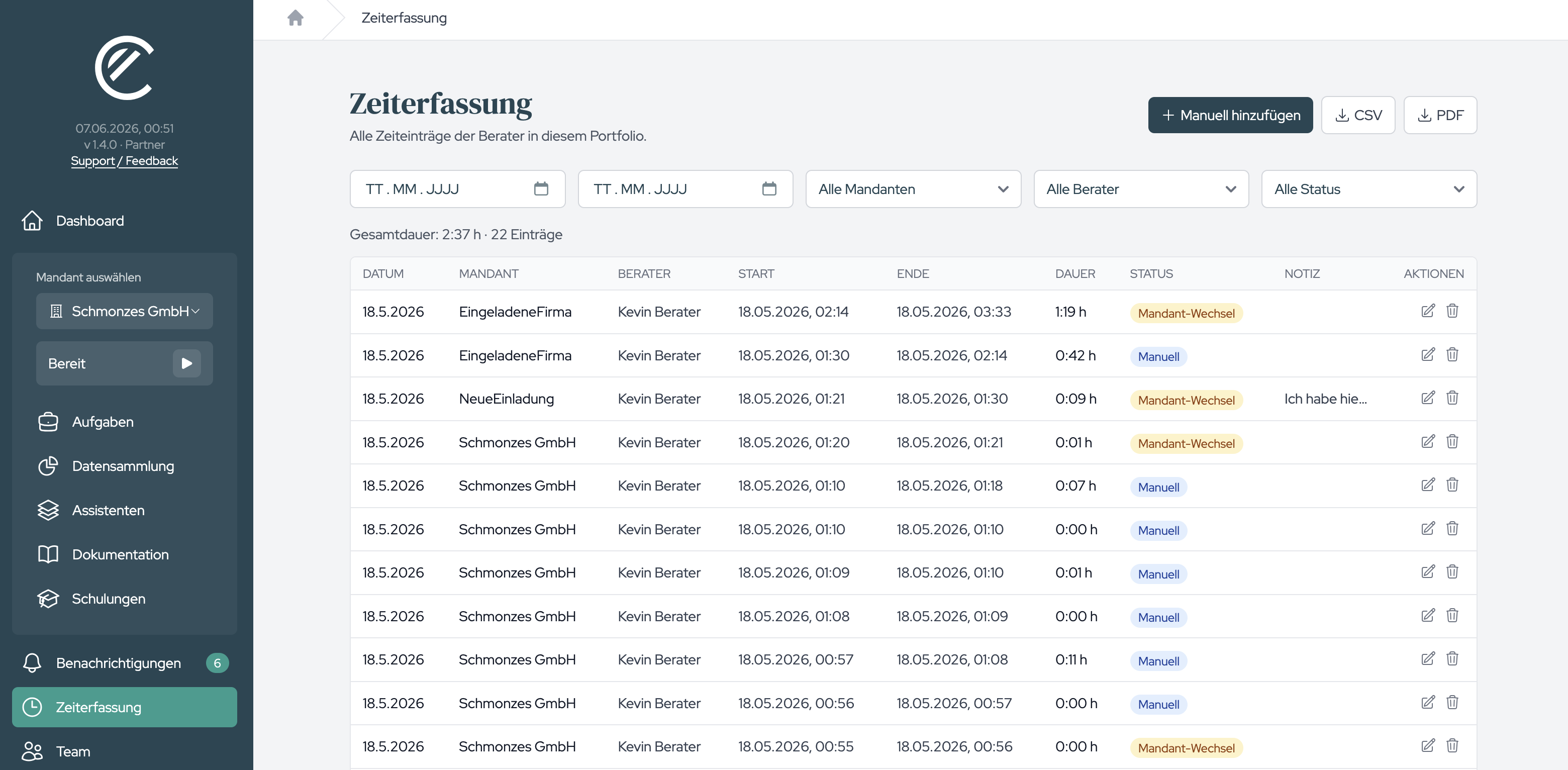1568x770 pixels.
Task: Edit the entry starting 01:20
Action: pyautogui.click(x=1428, y=441)
